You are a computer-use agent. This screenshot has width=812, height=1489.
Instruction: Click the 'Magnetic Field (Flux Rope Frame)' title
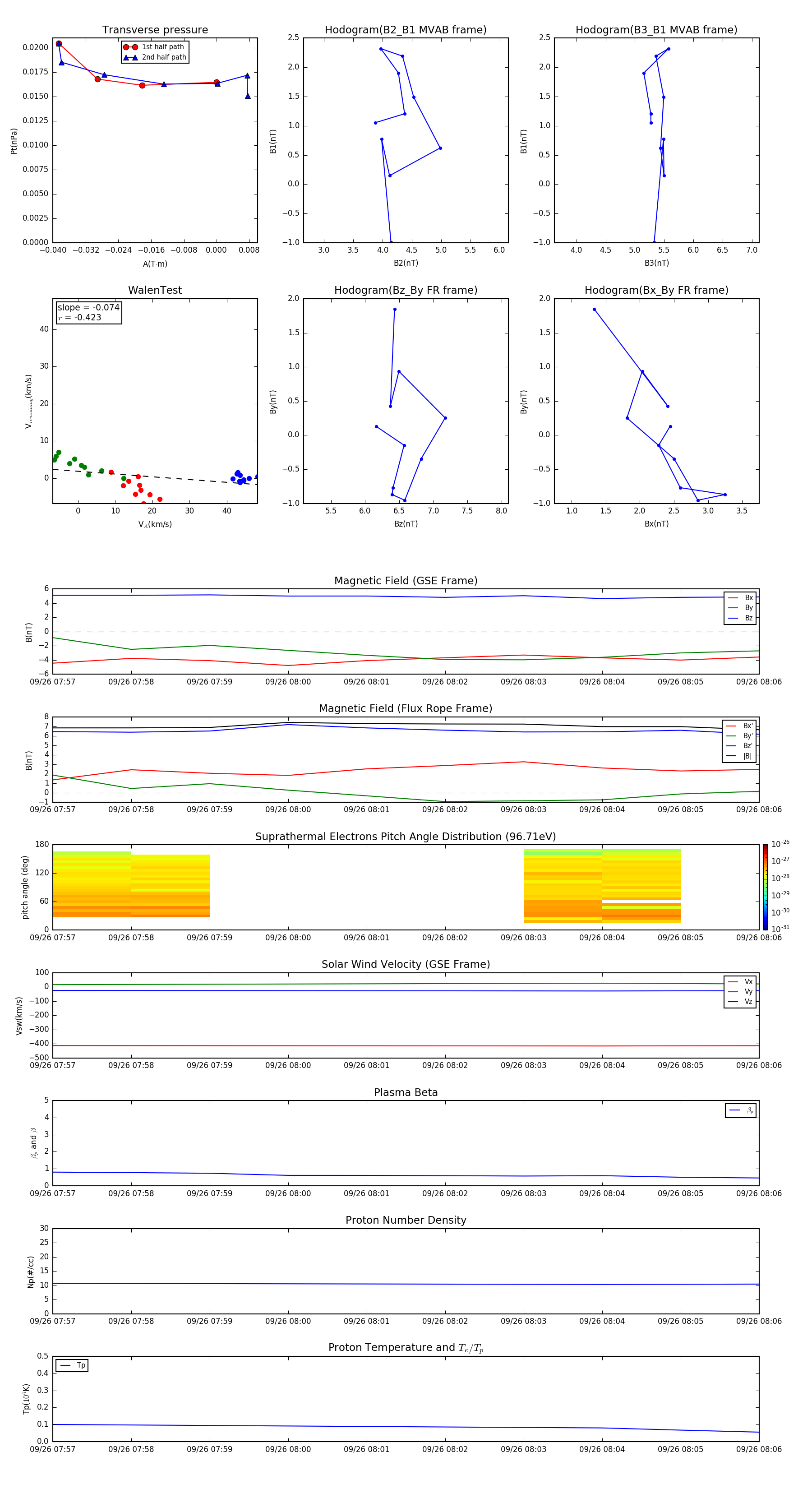coord(406,709)
